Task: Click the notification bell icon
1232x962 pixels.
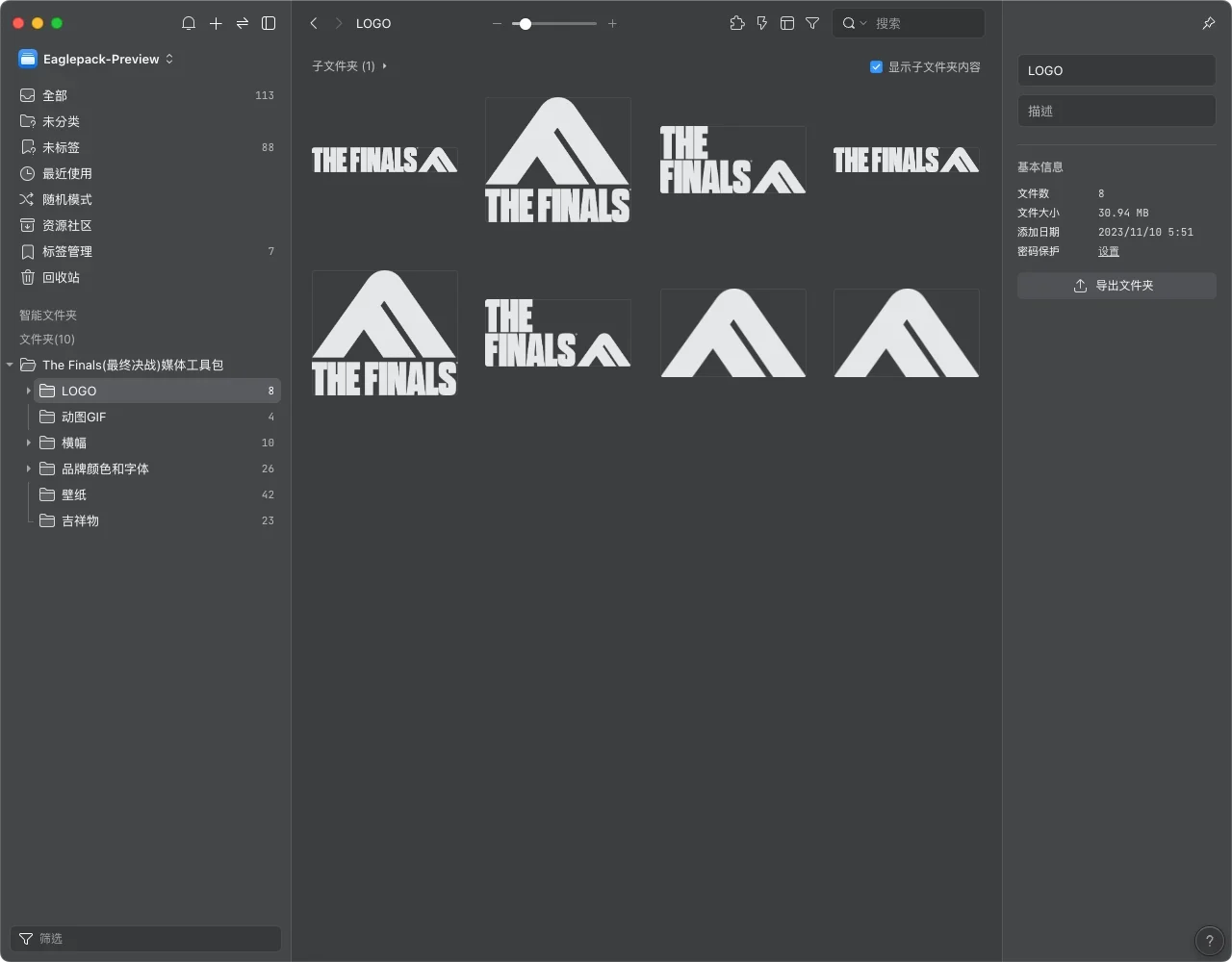Action: 189,23
